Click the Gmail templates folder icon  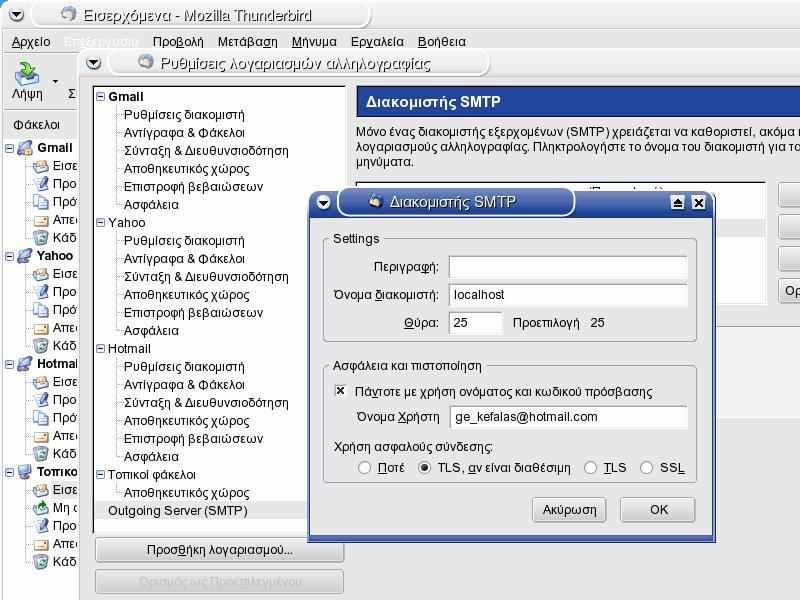[40, 202]
